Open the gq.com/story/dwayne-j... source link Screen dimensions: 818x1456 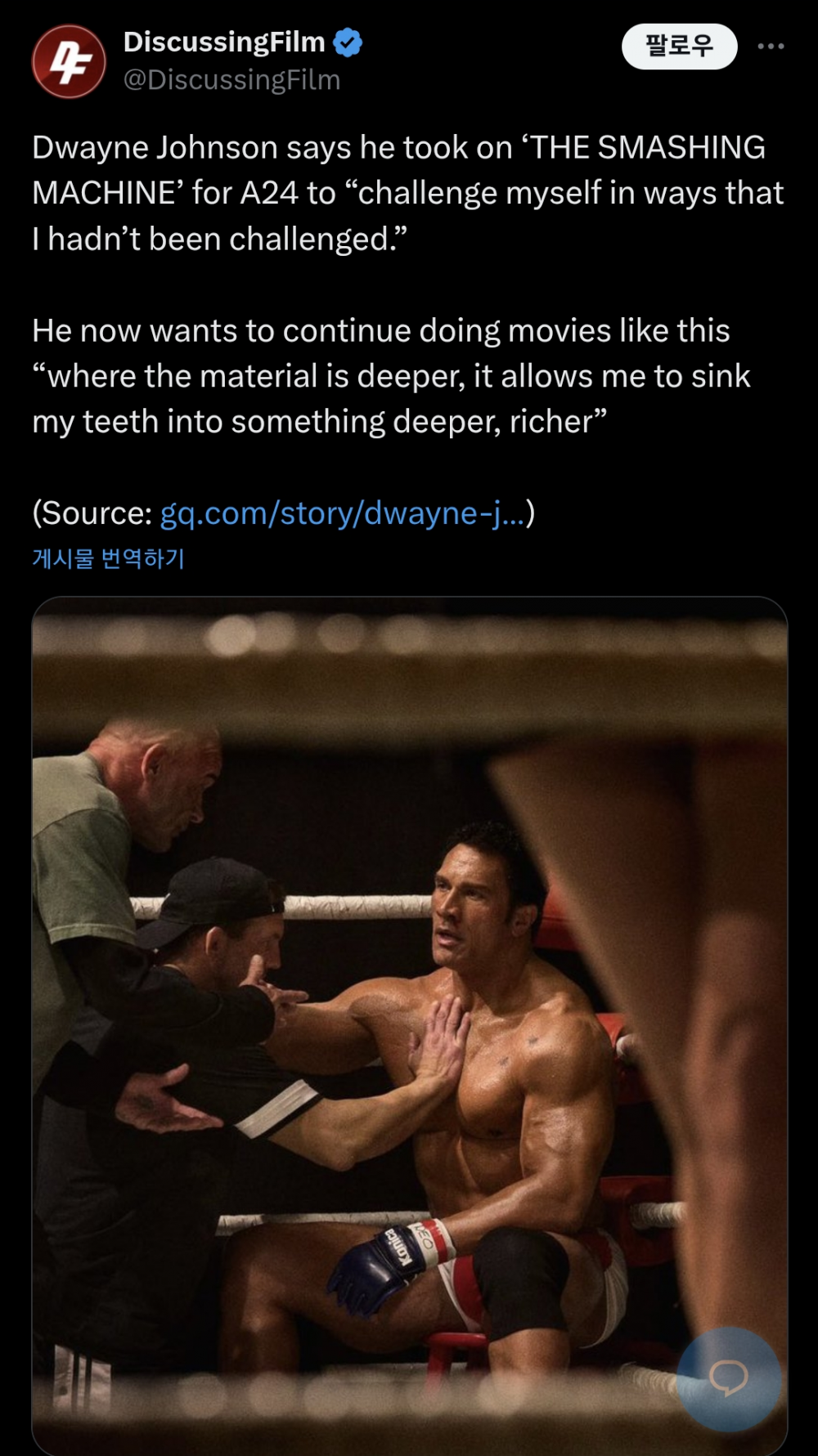(343, 513)
